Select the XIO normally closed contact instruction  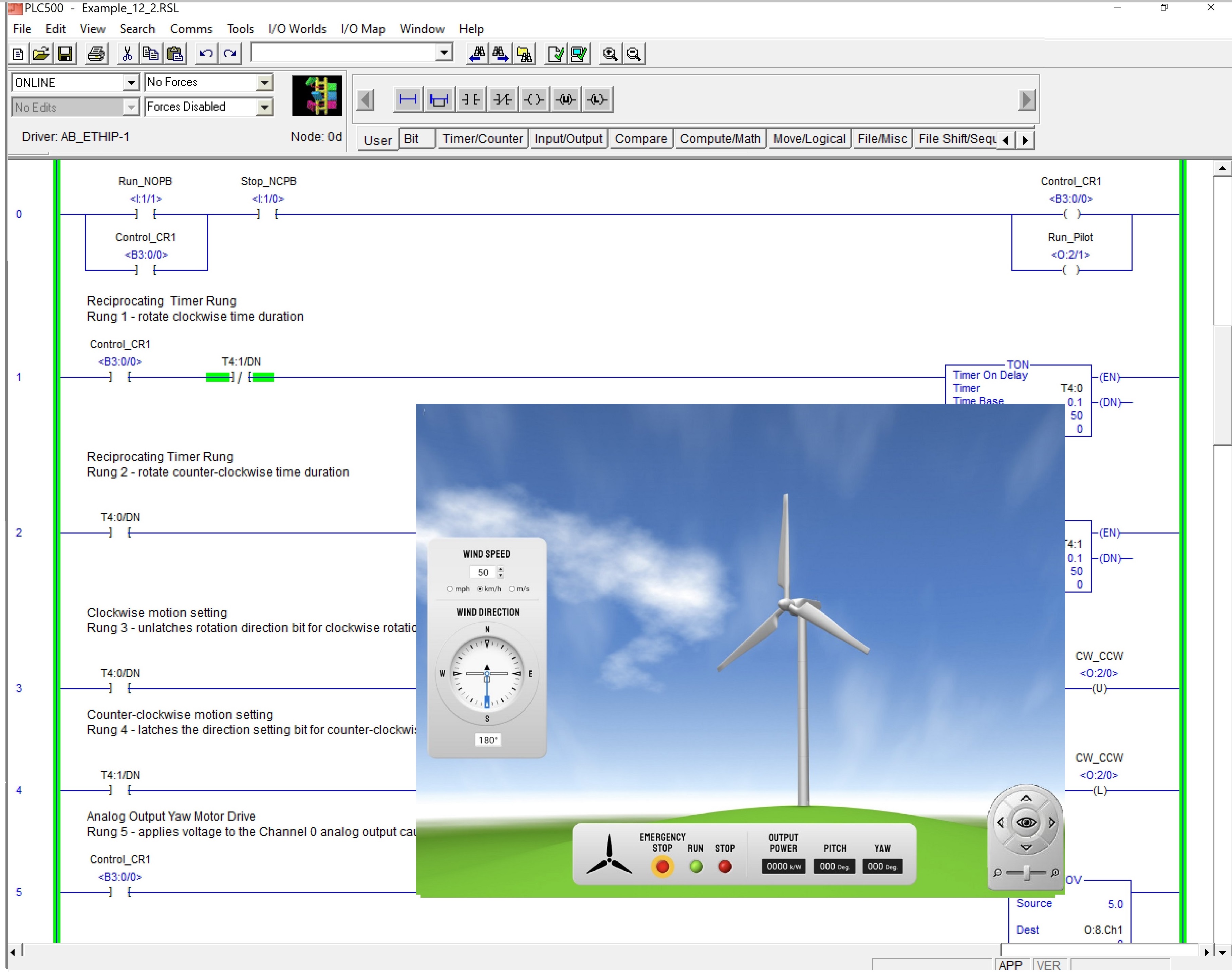(x=502, y=99)
